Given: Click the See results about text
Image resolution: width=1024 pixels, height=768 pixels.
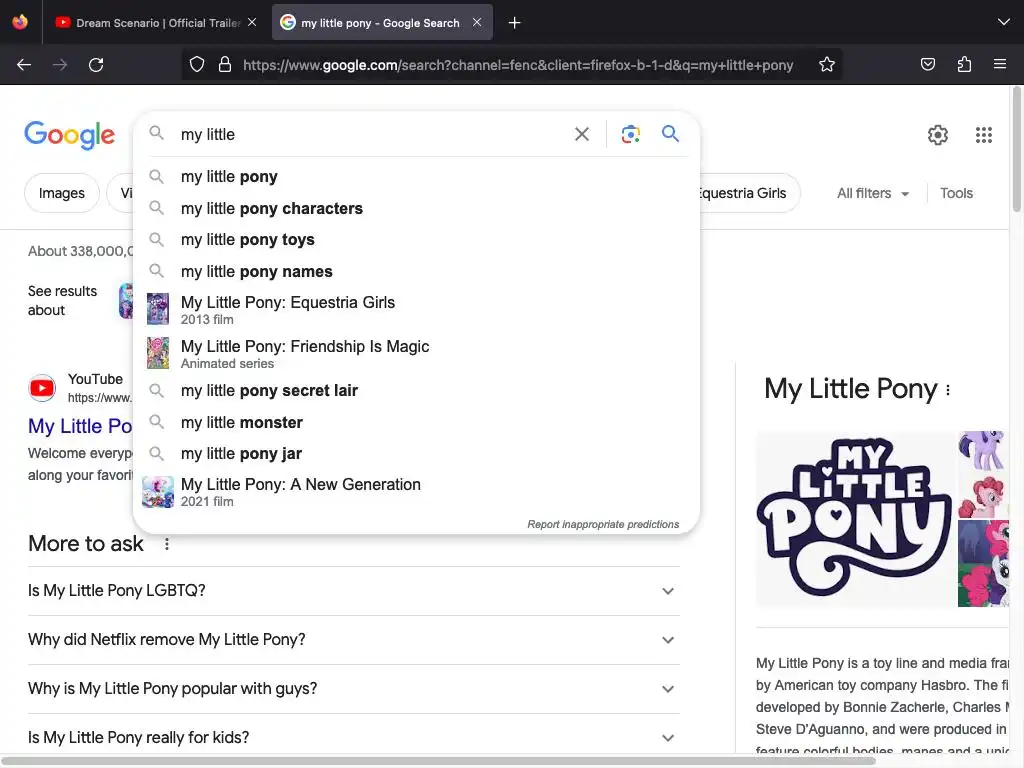Looking at the screenshot, I should [62, 300].
